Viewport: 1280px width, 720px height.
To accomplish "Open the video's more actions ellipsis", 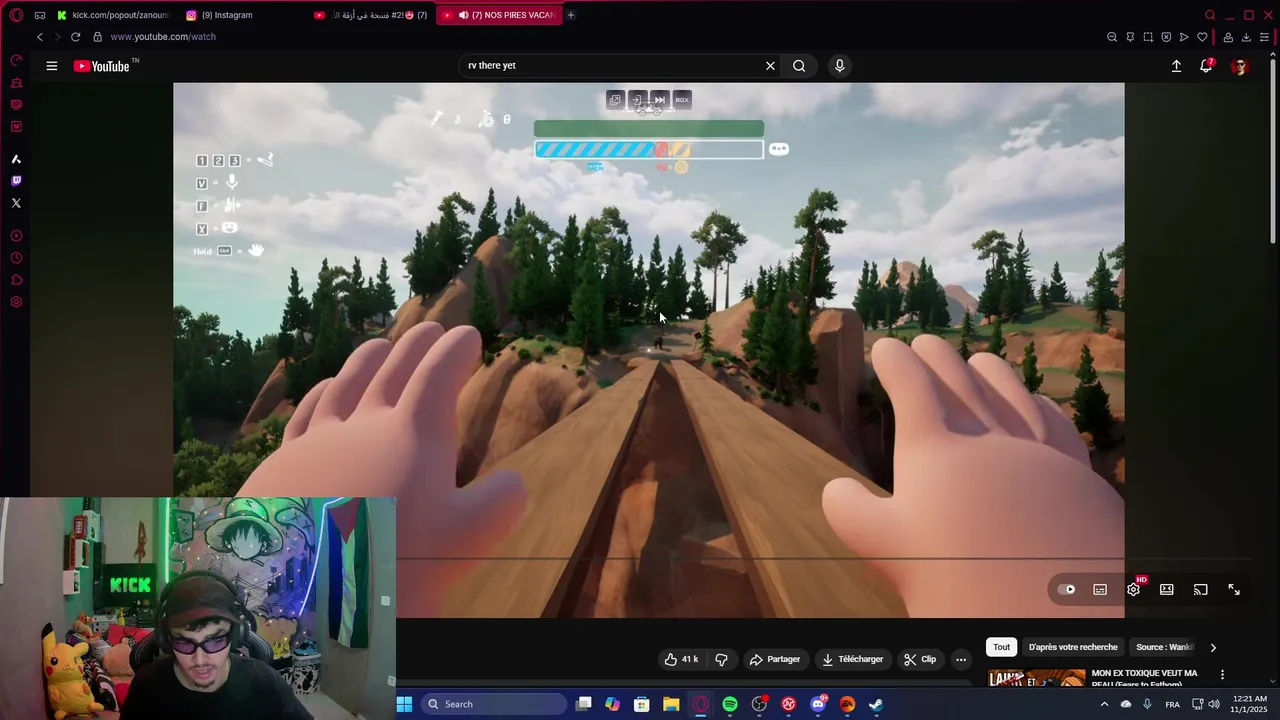I will [961, 660].
